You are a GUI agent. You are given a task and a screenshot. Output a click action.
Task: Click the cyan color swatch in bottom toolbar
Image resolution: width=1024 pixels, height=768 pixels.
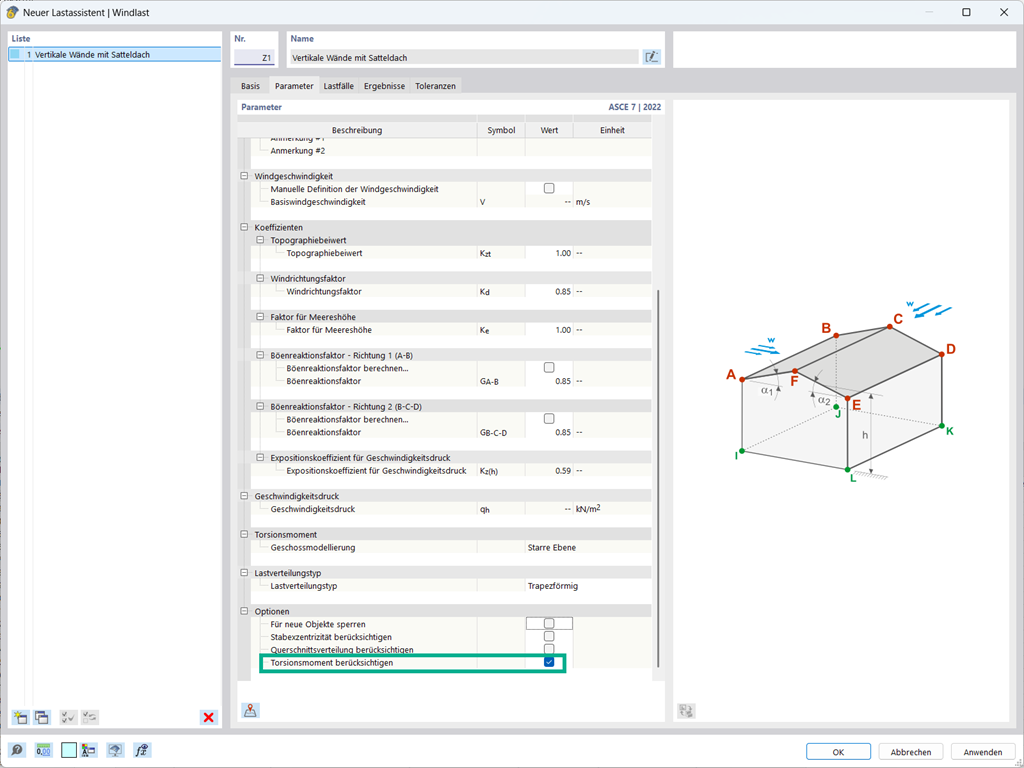[x=69, y=750]
